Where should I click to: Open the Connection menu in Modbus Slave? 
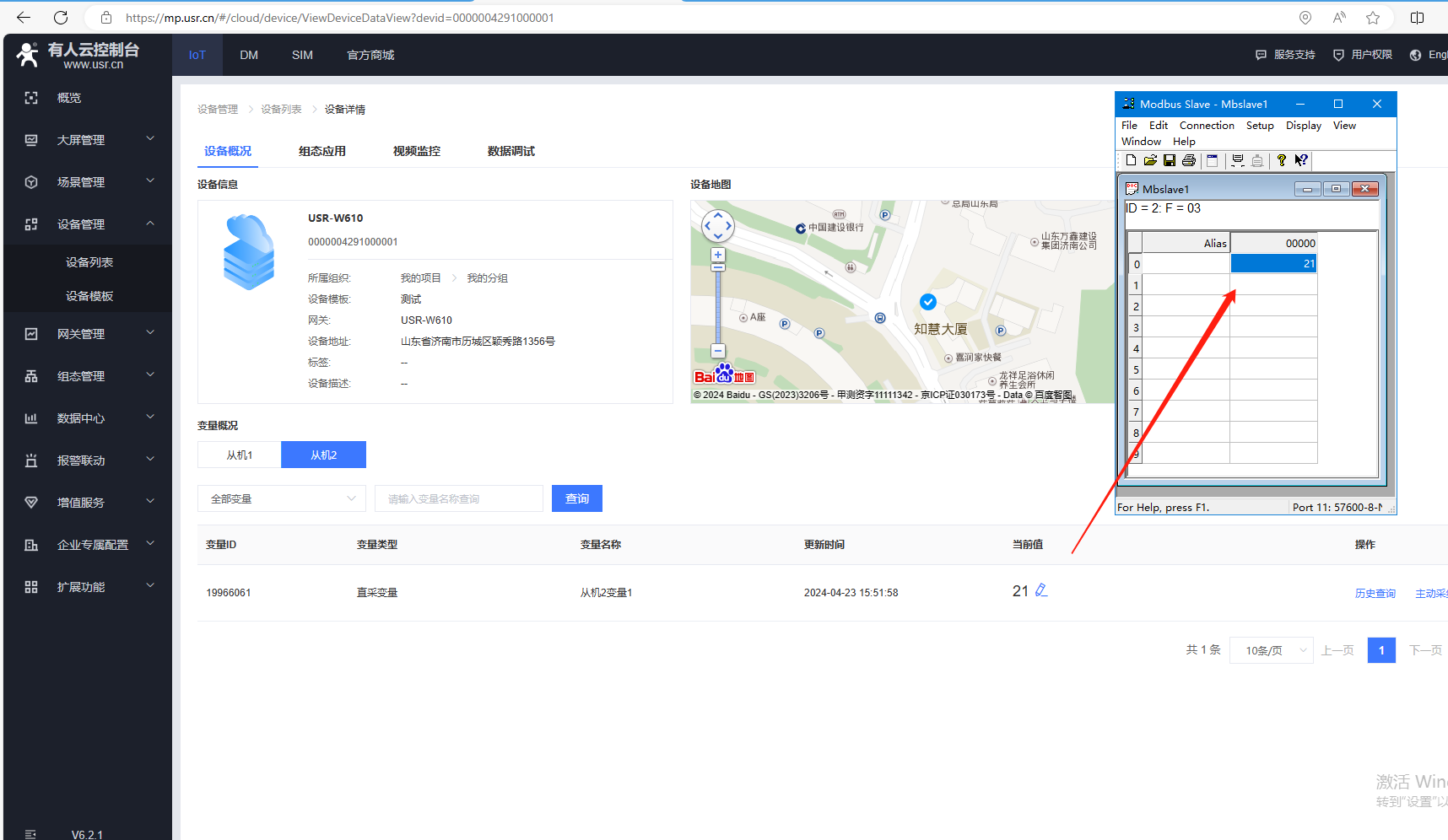pyautogui.click(x=1206, y=126)
